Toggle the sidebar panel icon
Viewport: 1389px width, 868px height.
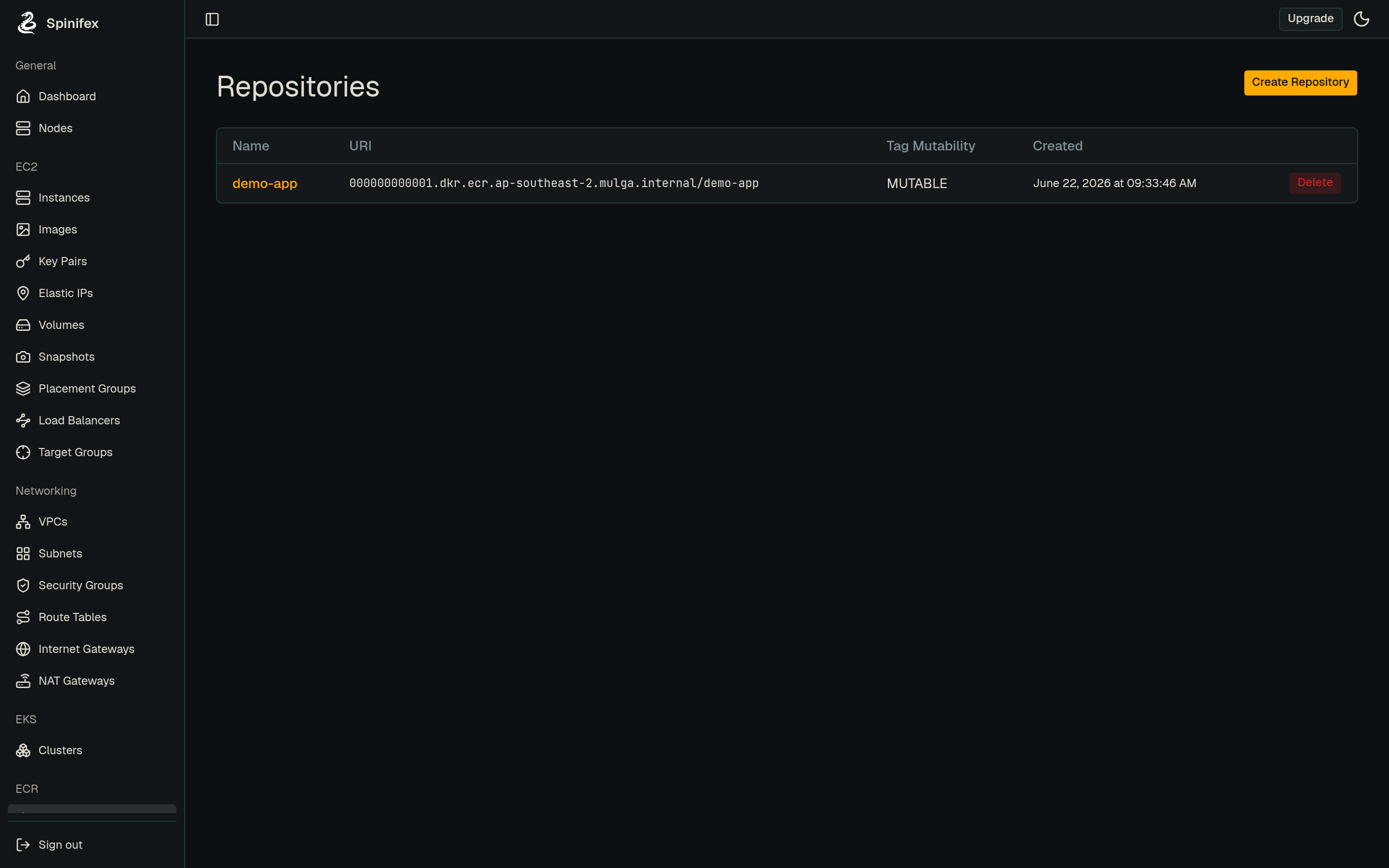point(212,19)
